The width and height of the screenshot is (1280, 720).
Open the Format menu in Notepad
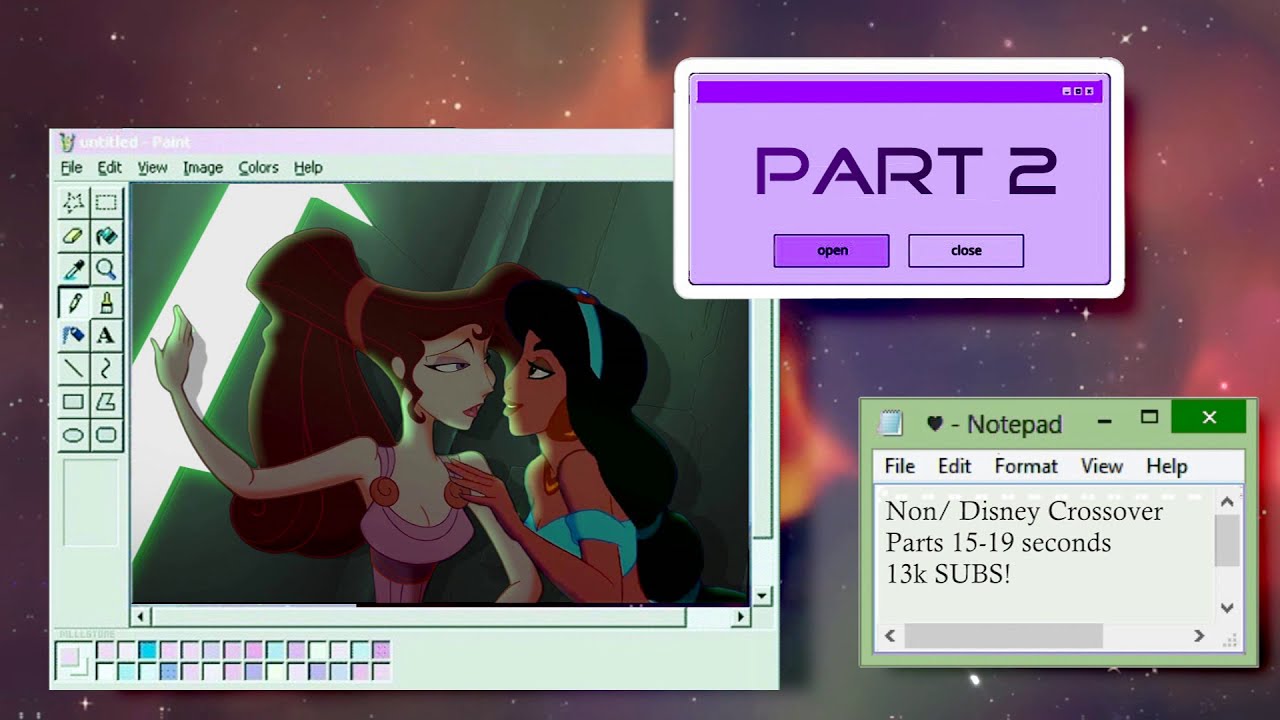tap(1026, 466)
